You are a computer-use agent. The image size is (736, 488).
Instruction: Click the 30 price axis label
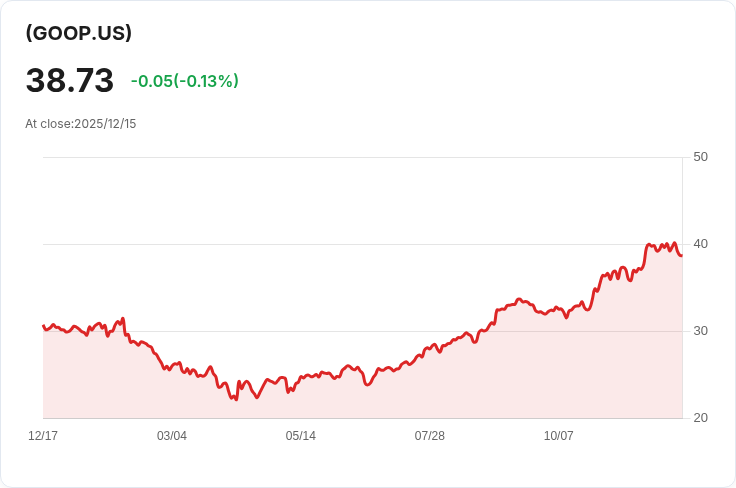coord(700,331)
